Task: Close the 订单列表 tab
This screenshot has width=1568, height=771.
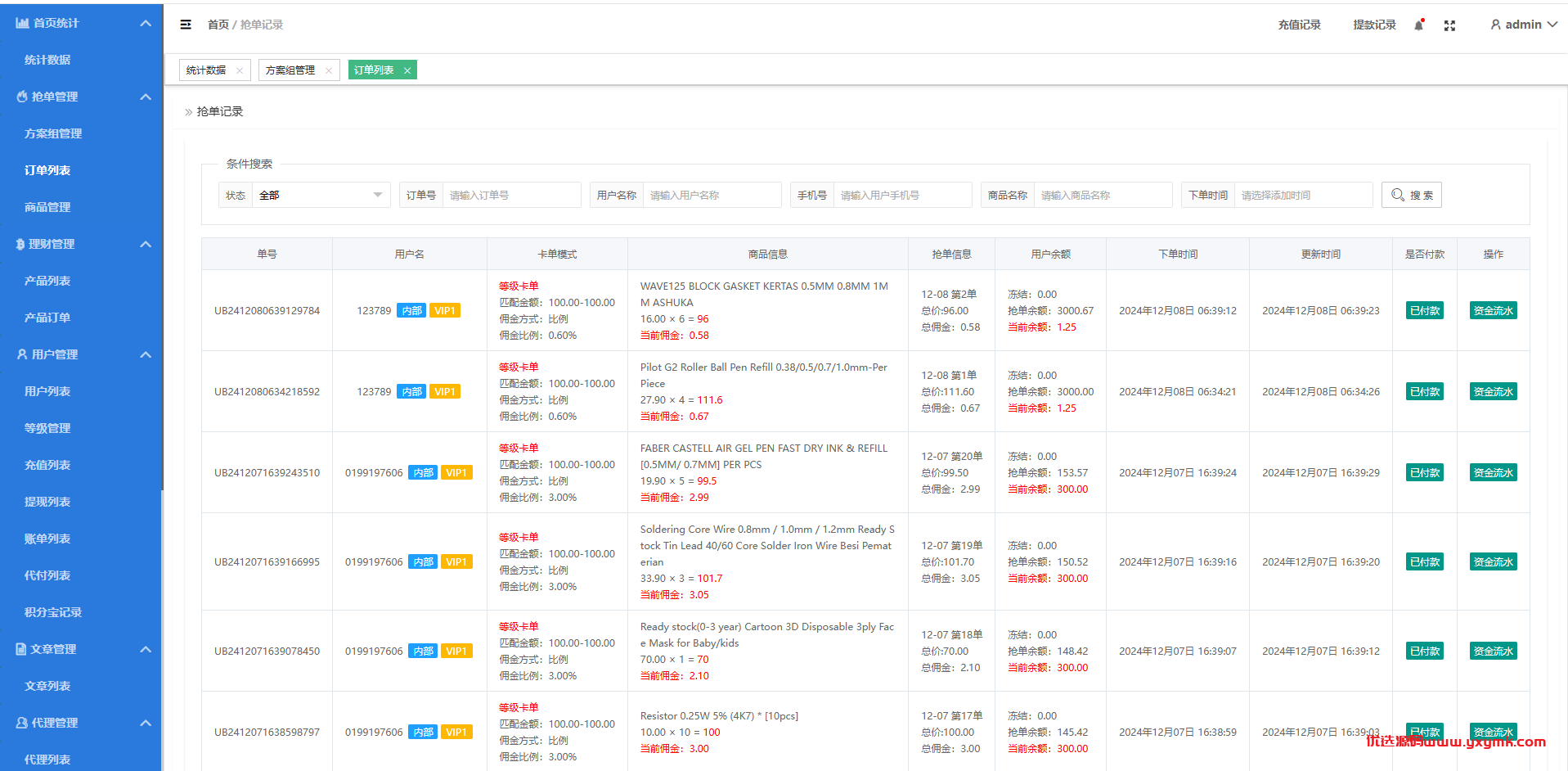Action: point(407,70)
